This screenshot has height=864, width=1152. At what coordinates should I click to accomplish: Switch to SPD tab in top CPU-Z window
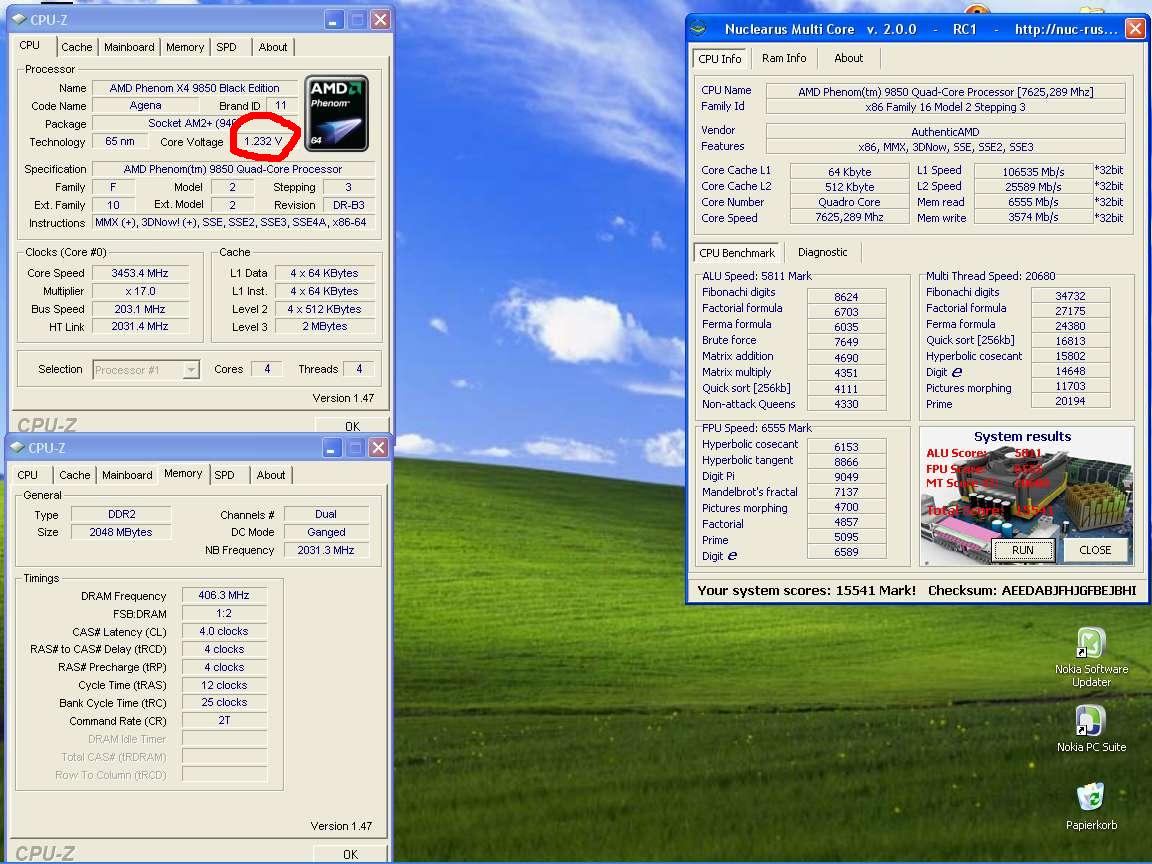(x=226, y=47)
